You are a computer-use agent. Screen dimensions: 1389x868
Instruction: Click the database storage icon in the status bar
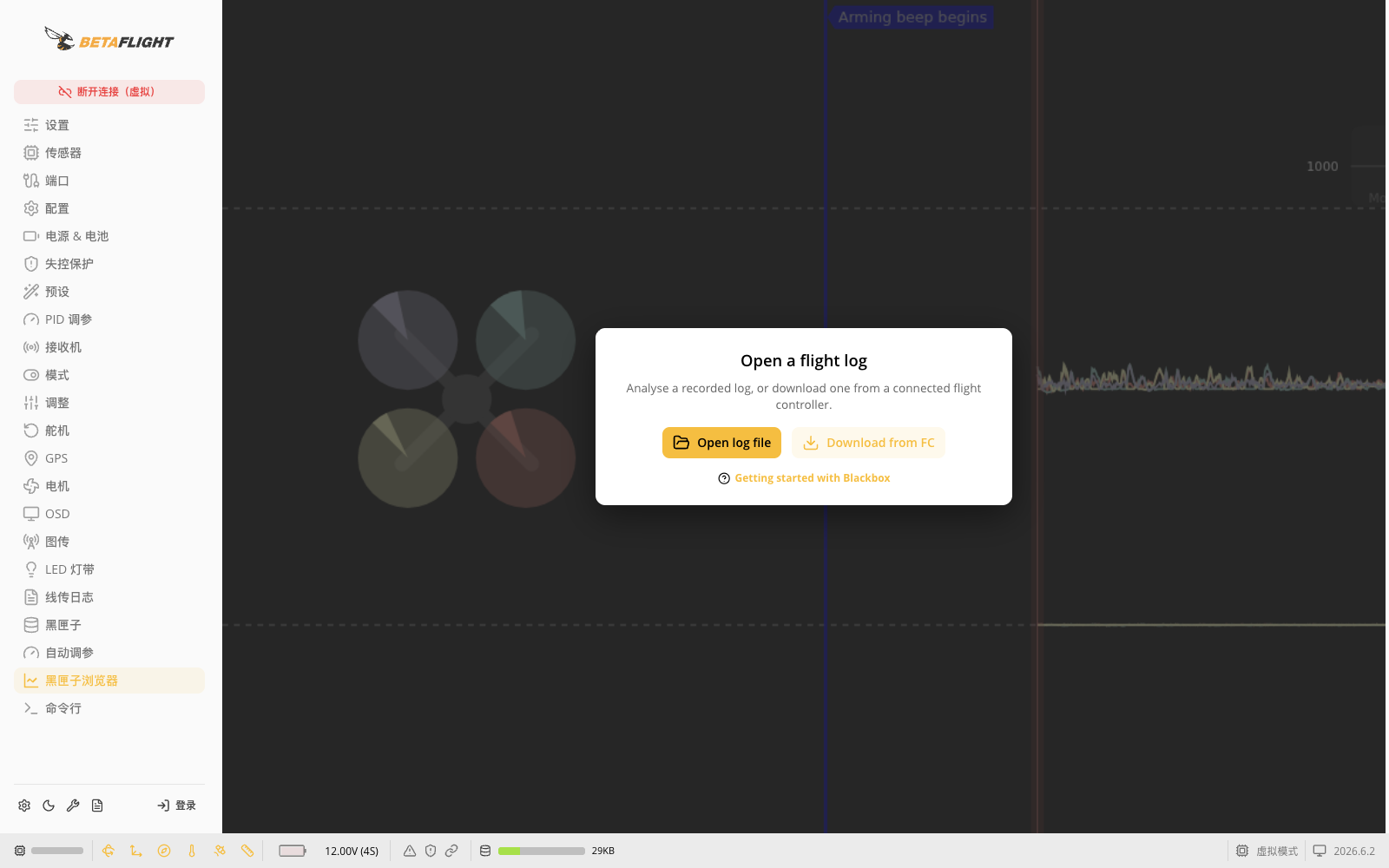[x=485, y=851]
